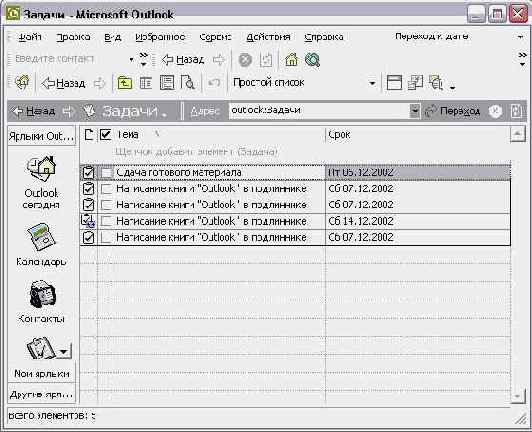Click the task icon of Сдача готового материала
This screenshot has width=532, height=432.
[x=89, y=172]
